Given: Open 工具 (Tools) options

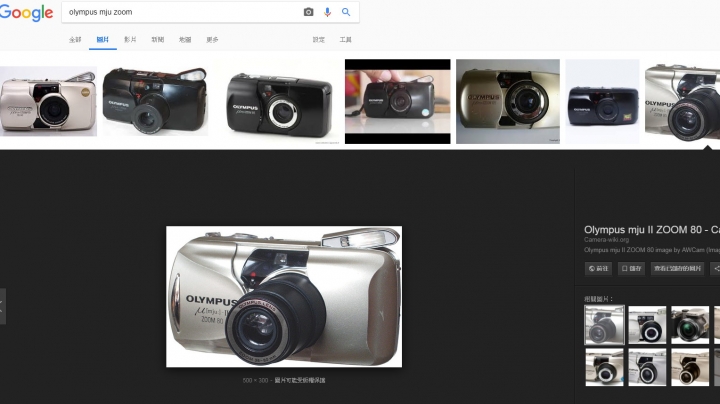Looking at the screenshot, I should 345,40.
